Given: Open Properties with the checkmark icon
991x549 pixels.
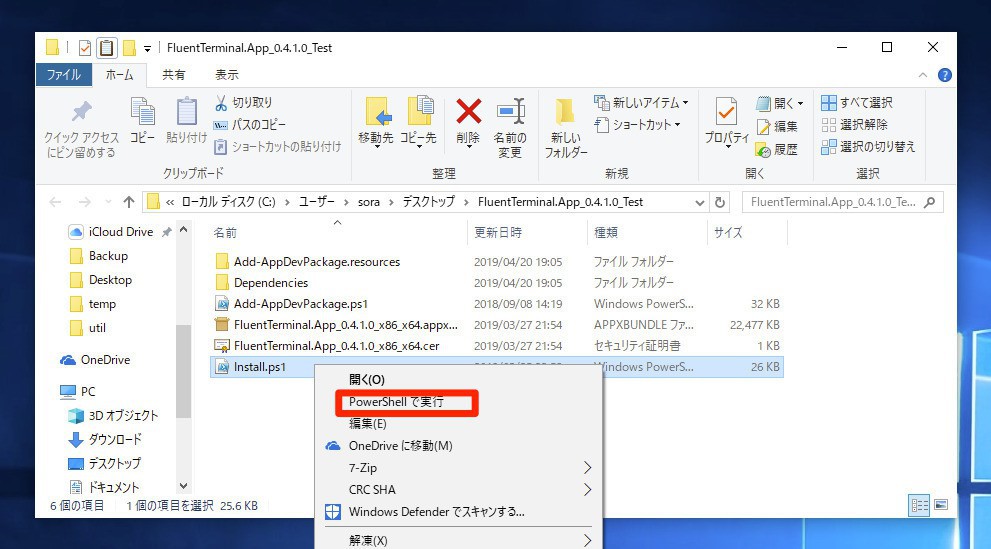Looking at the screenshot, I should pyautogui.click(x=726, y=112).
